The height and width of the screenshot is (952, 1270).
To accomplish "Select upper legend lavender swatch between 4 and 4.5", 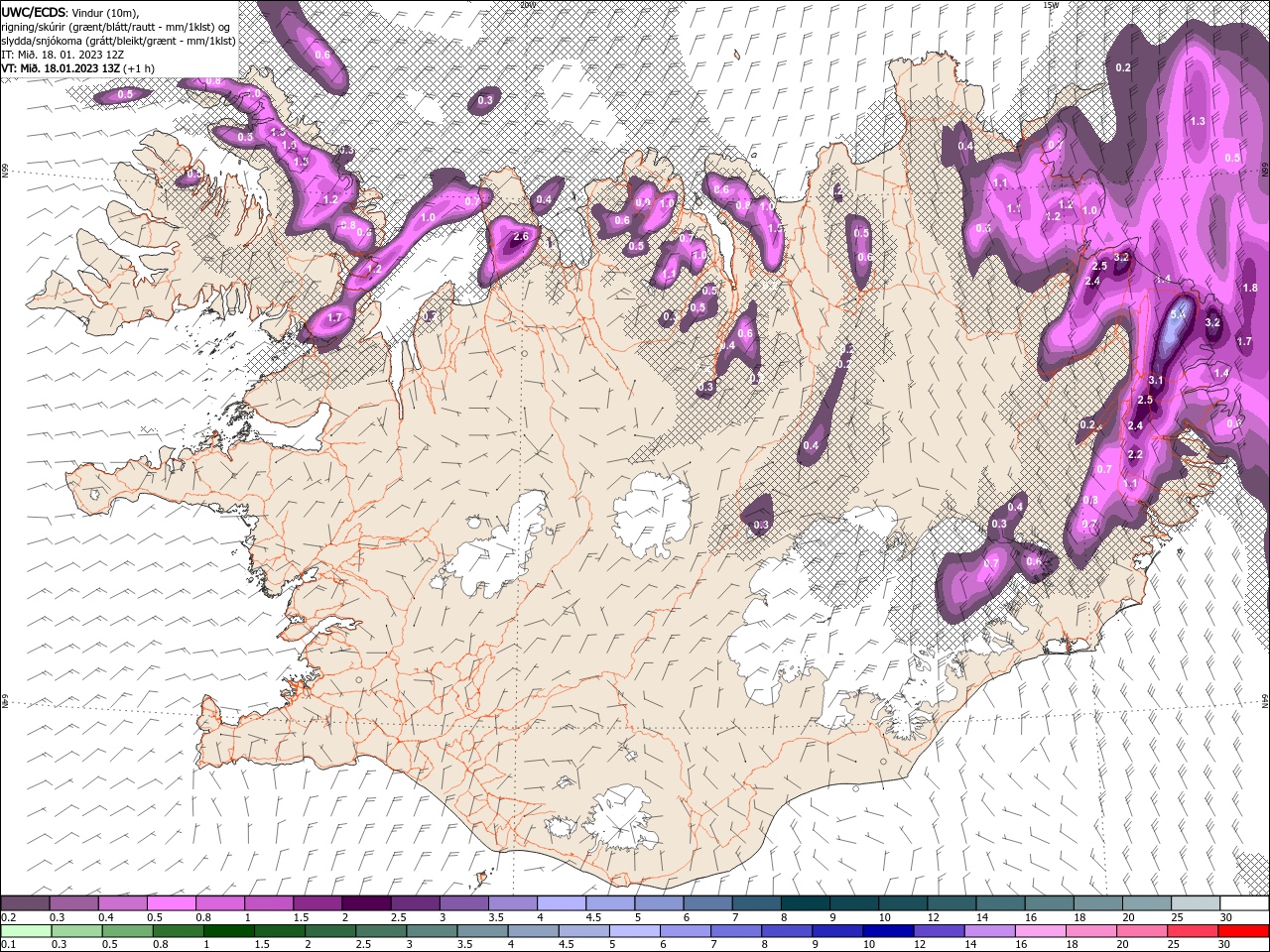I will pos(562,902).
